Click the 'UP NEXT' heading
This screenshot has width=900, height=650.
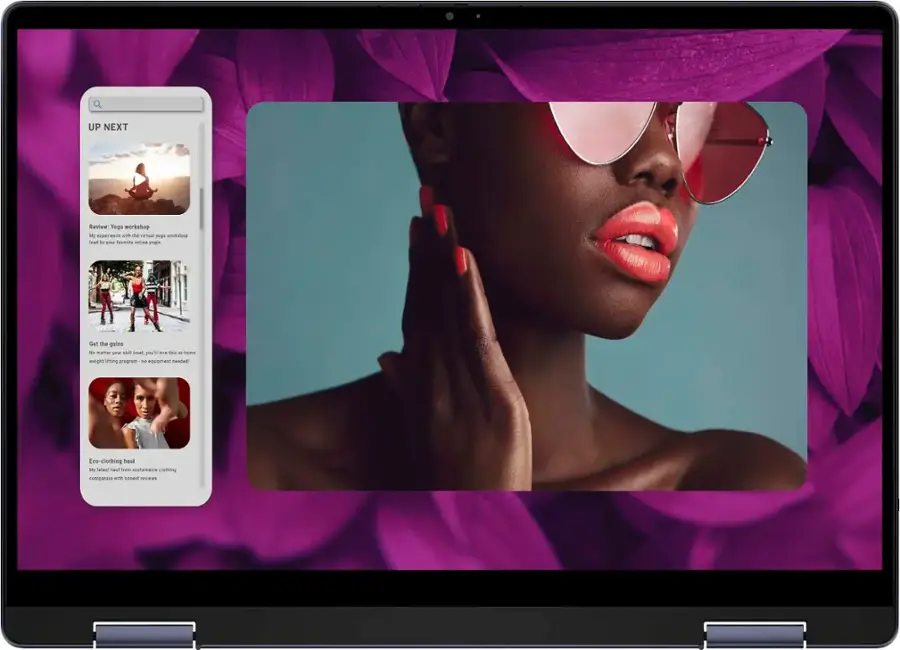[x=108, y=127]
